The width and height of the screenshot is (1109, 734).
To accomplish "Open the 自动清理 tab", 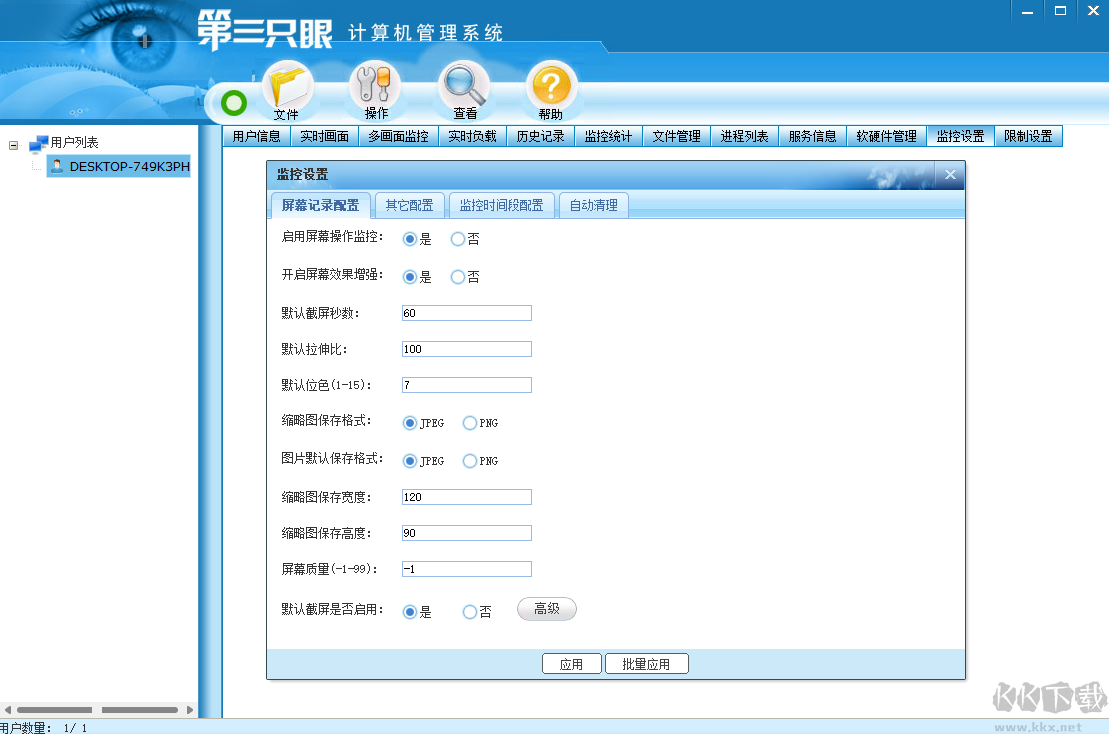I will tap(593, 205).
